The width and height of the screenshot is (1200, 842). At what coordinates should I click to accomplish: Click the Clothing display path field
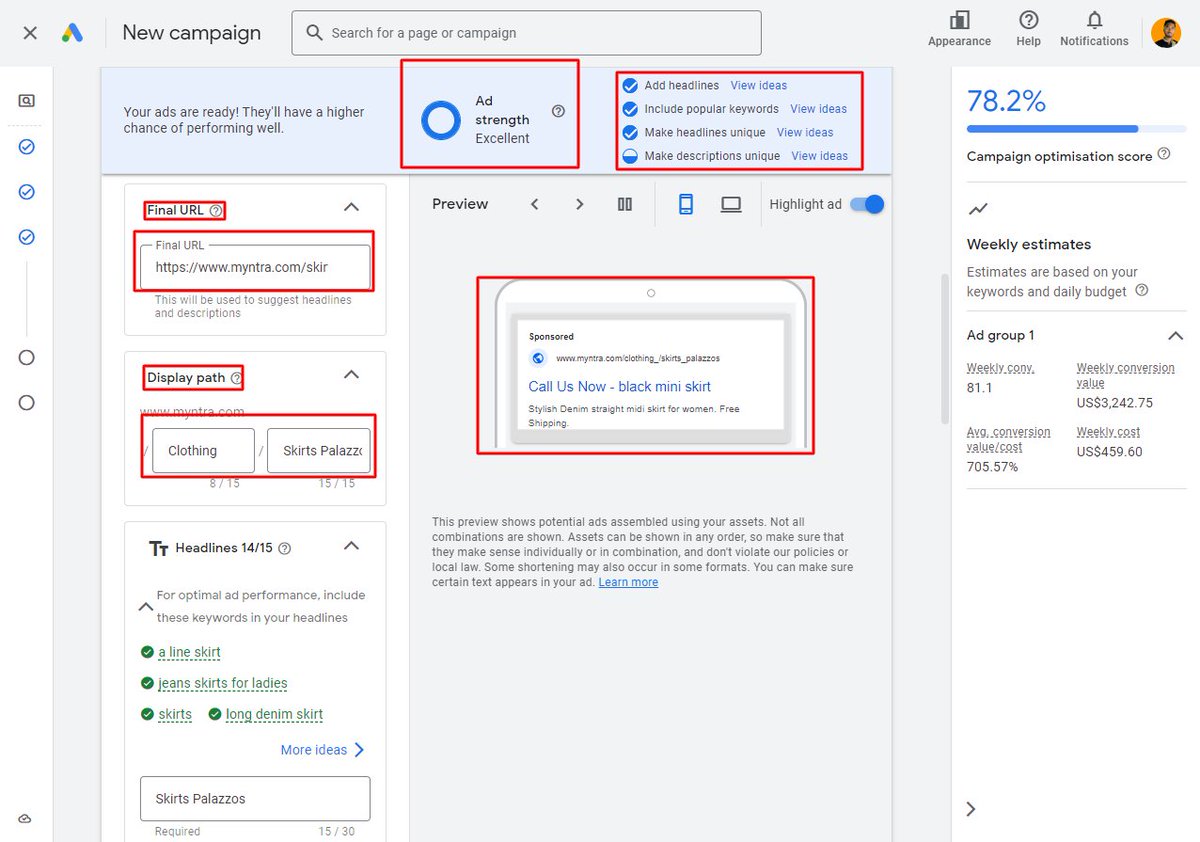pyautogui.click(x=204, y=451)
